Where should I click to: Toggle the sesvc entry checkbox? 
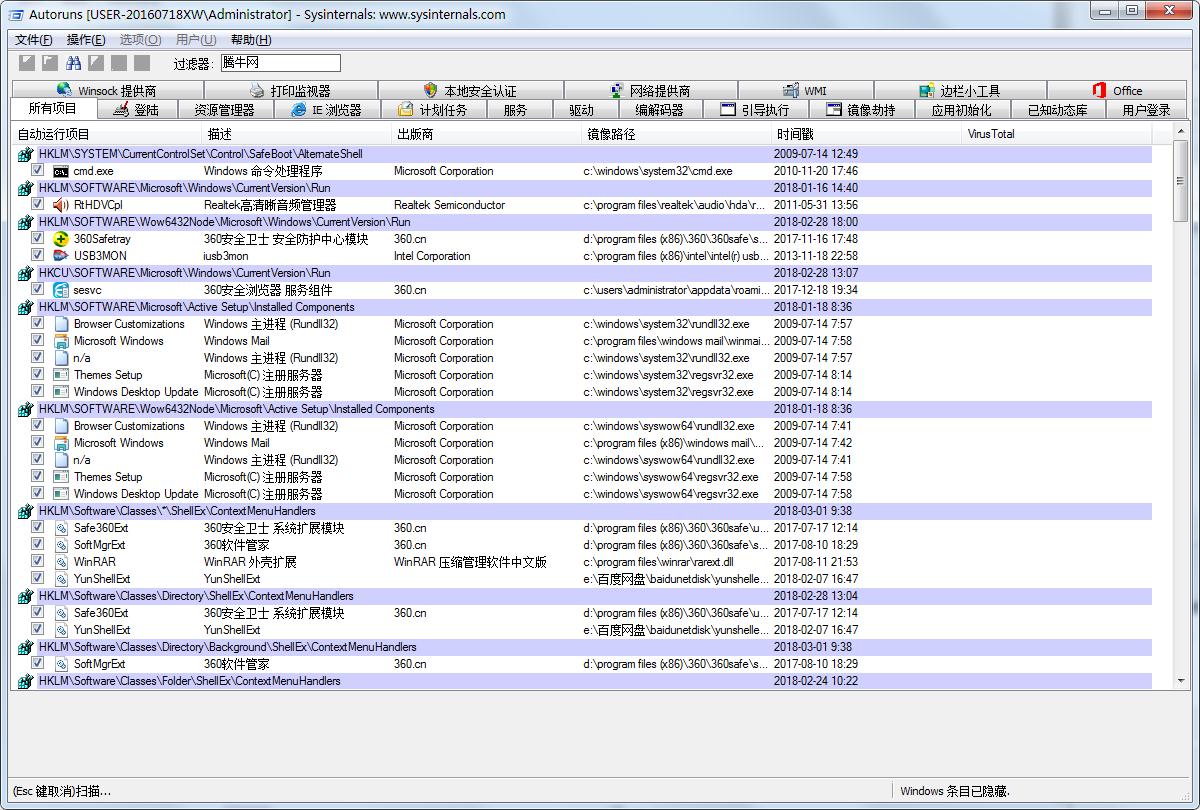point(37,290)
